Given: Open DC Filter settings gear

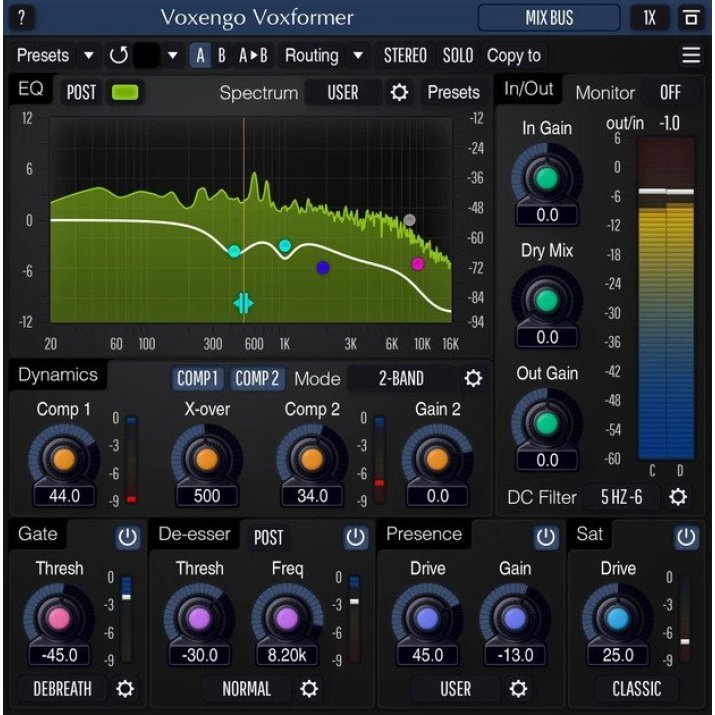Looking at the screenshot, I should 678,497.
